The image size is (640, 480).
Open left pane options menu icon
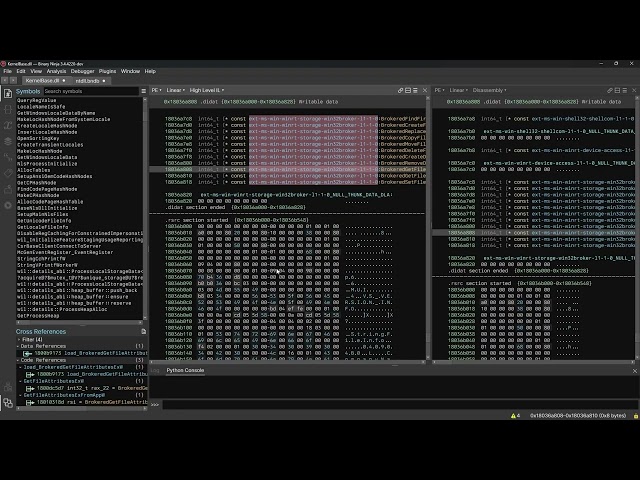(x=415, y=90)
